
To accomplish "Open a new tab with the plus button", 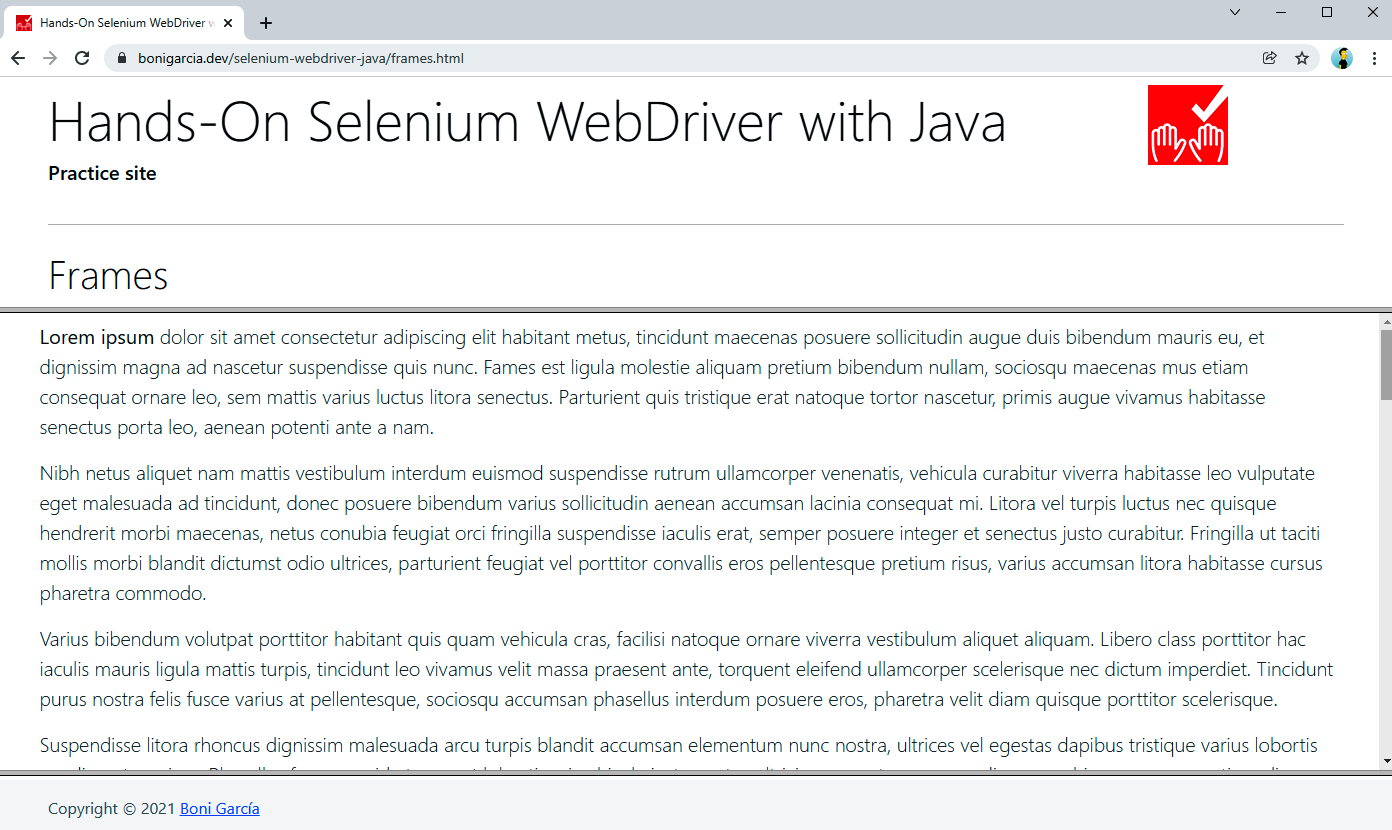I will pos(265,23).
